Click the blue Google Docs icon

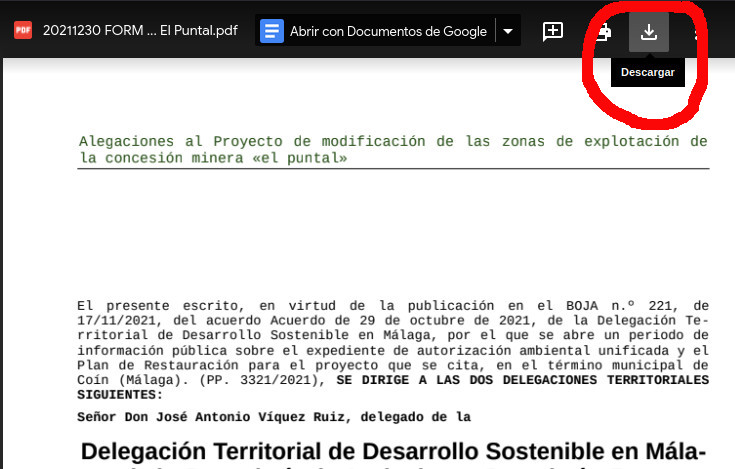click(271, 31)
